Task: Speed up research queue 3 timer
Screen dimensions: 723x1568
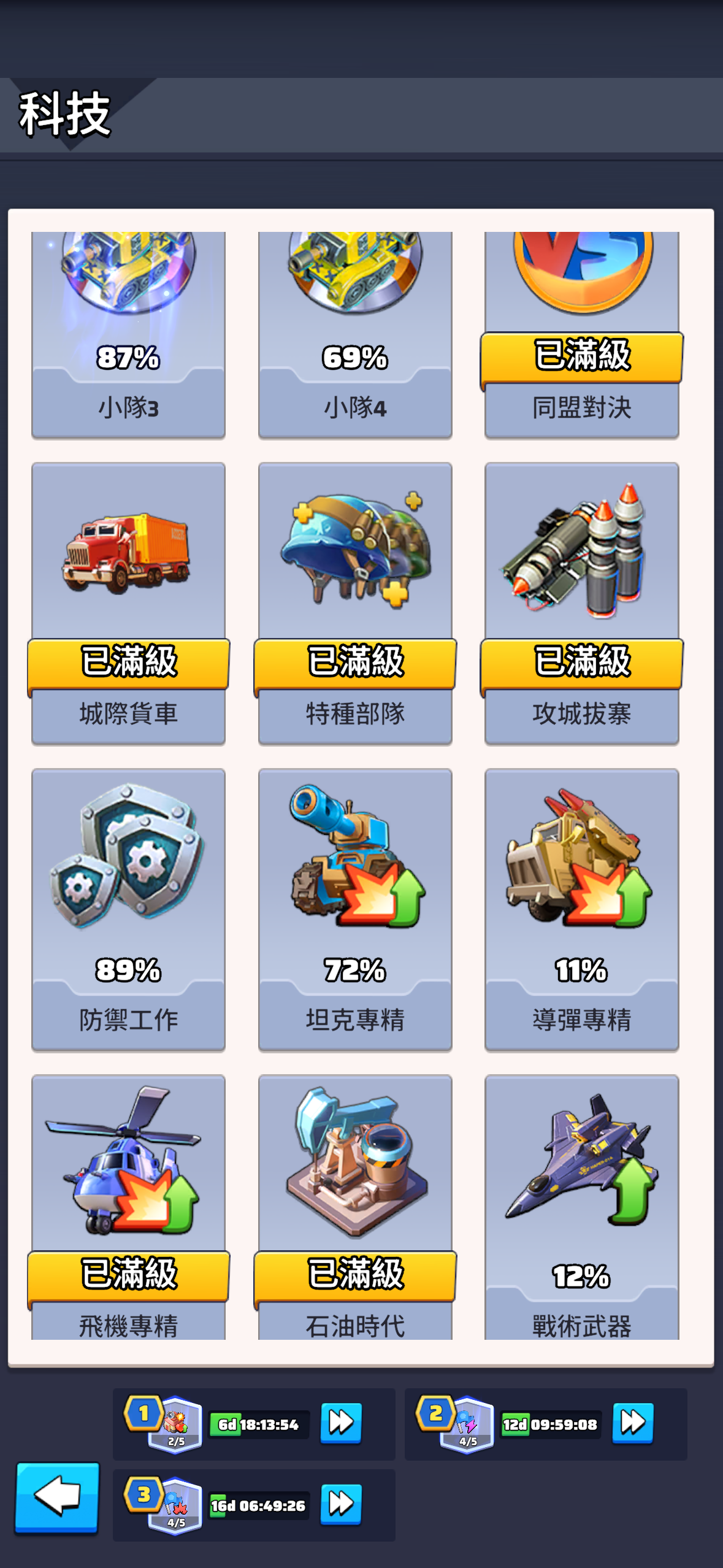Action: 341,1504
